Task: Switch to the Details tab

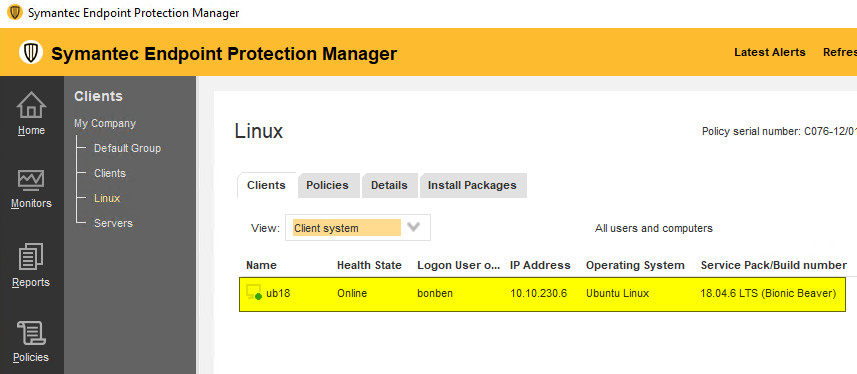Action: [389, 185]
